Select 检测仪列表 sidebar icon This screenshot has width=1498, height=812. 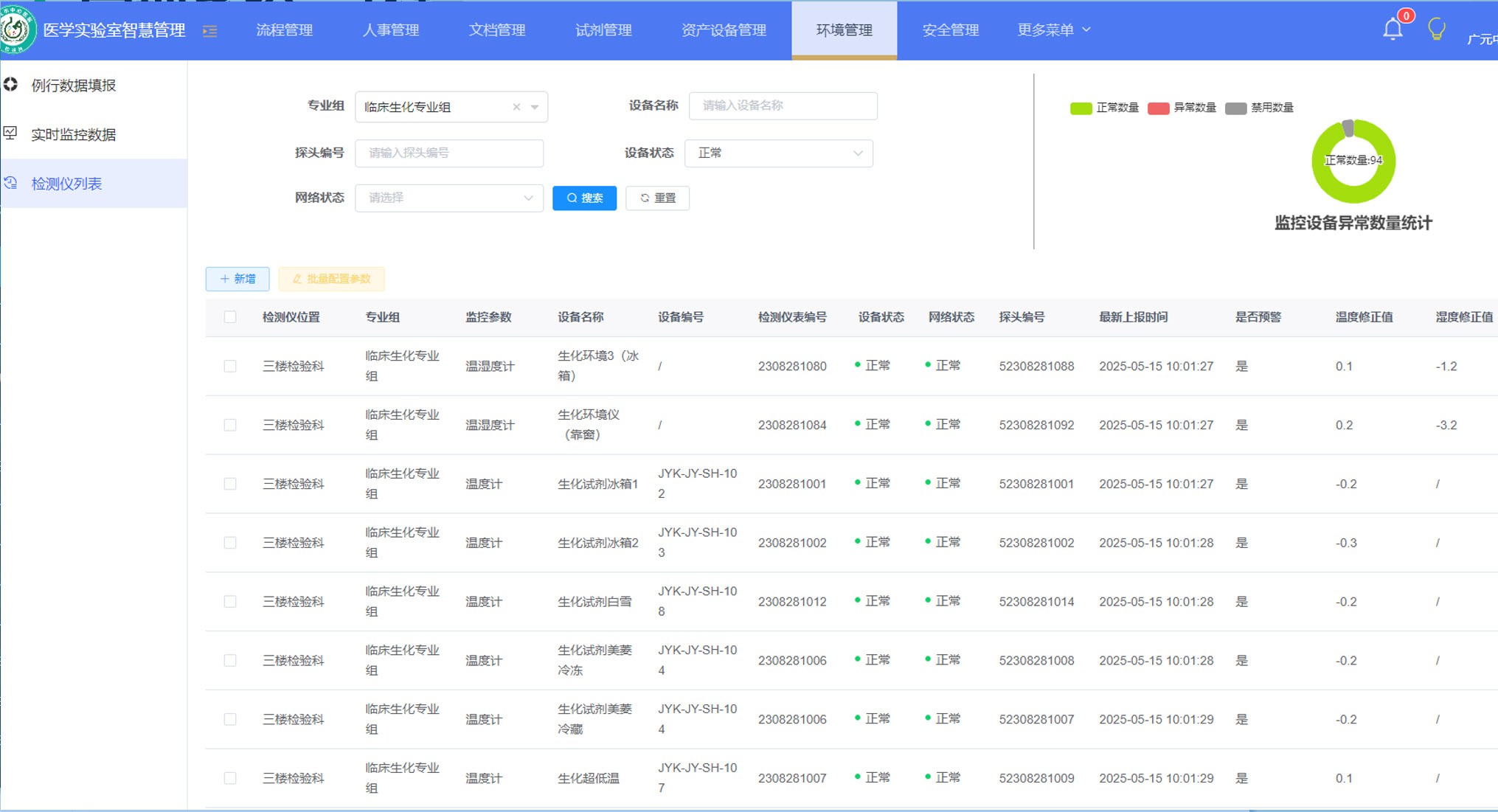pyautogui.click(x=10, y=183)
